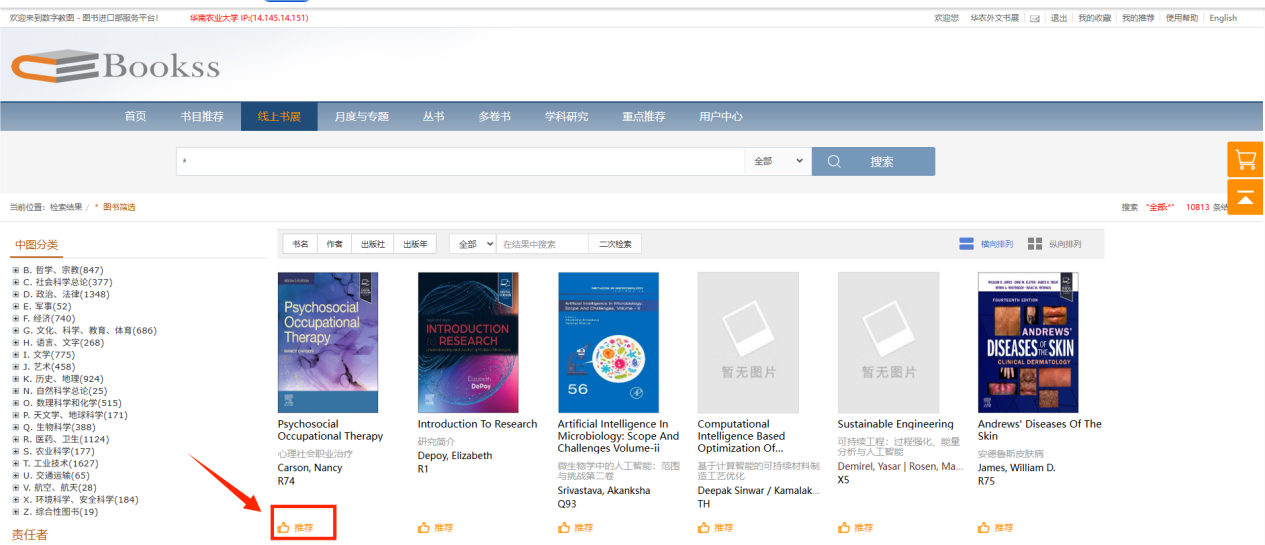
Task: Expand the R. 医药、卫生 category
Action: pyautogui.click(x=15, y=440)
